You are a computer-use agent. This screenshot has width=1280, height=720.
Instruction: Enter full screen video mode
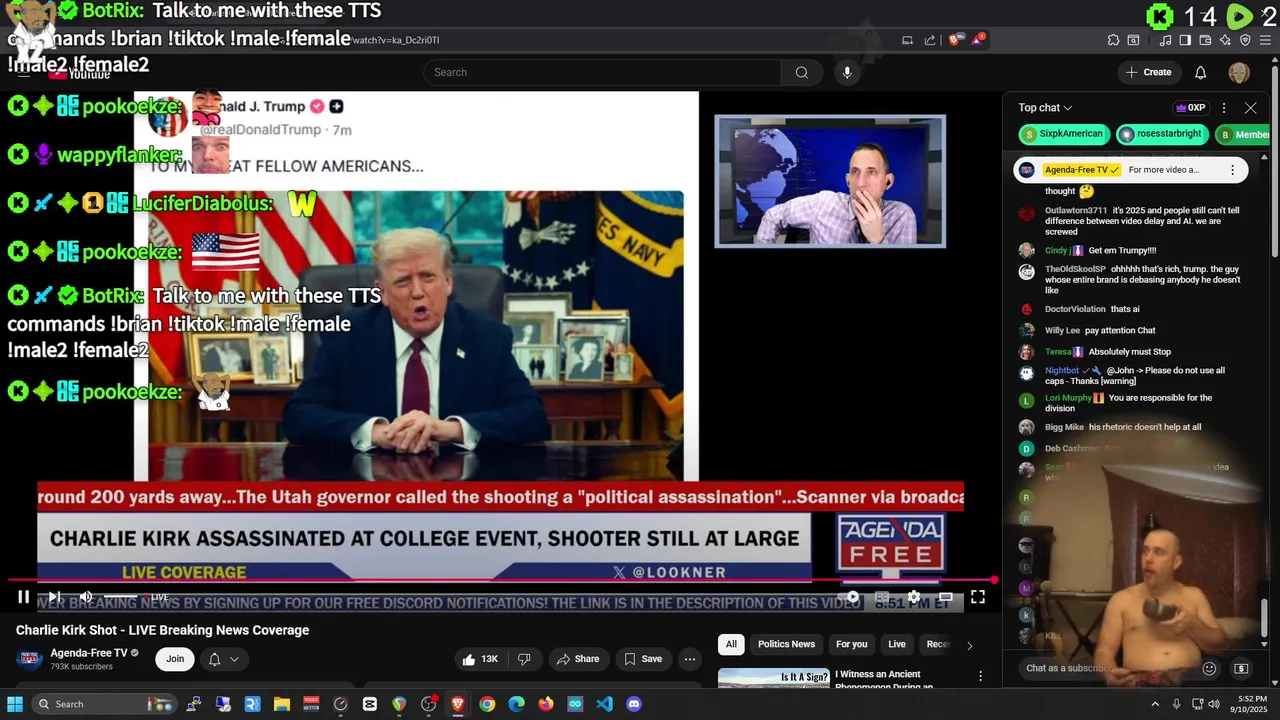[x=978, y=597]
